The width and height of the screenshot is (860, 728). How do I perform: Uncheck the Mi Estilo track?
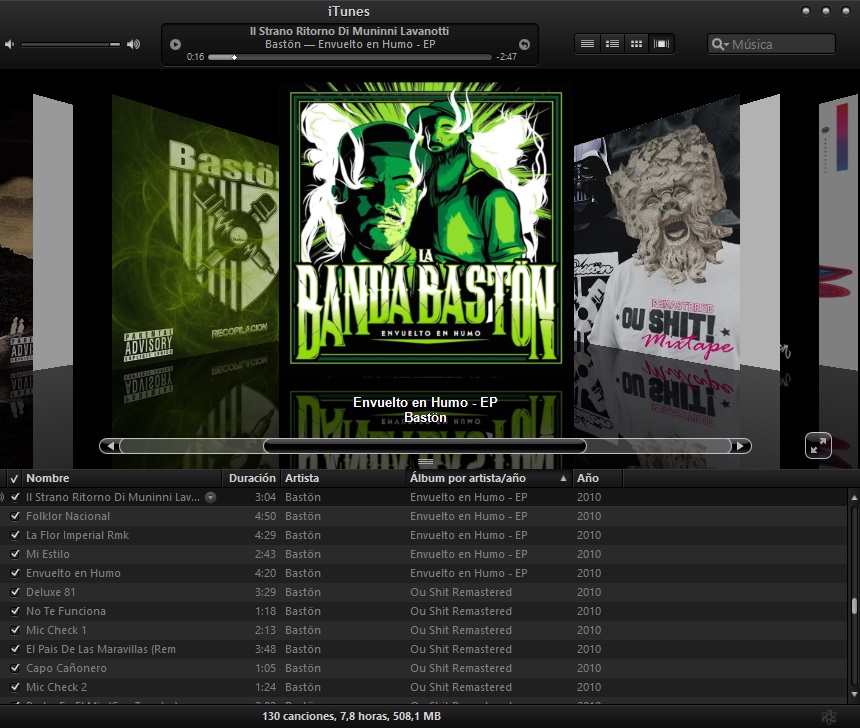(x=15, y=554)
